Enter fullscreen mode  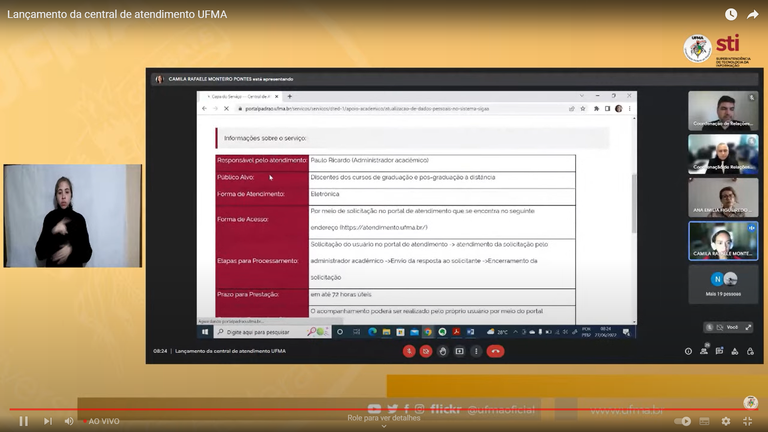click(746, 421)
